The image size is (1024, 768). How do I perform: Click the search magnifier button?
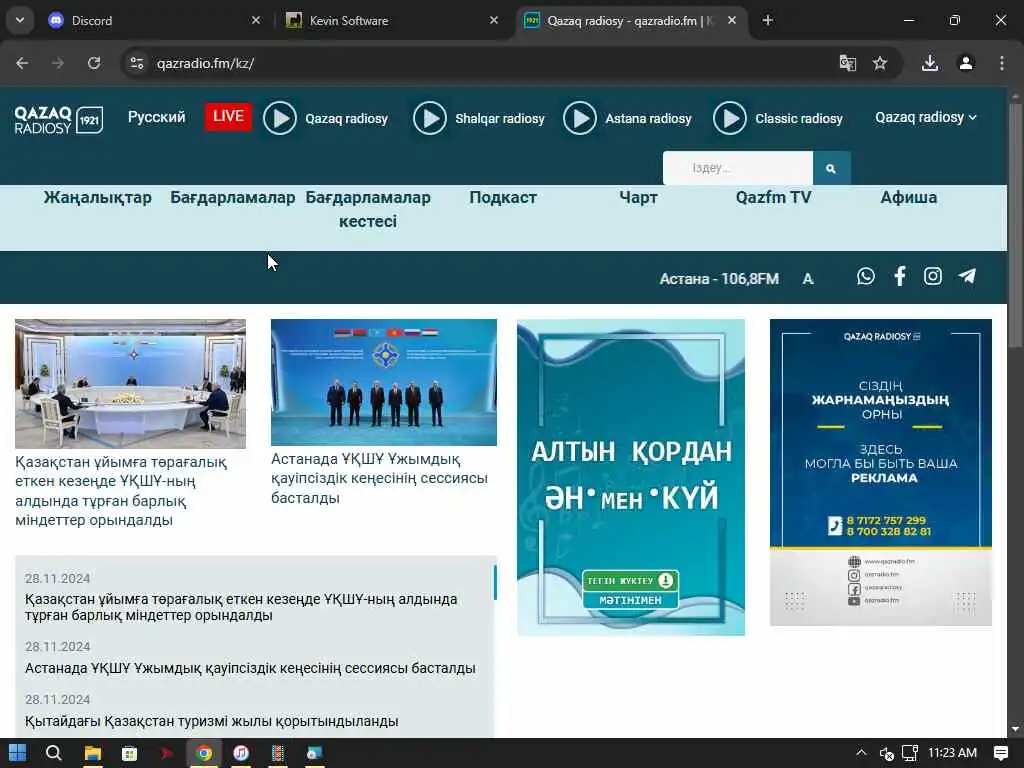pos(831,168)
